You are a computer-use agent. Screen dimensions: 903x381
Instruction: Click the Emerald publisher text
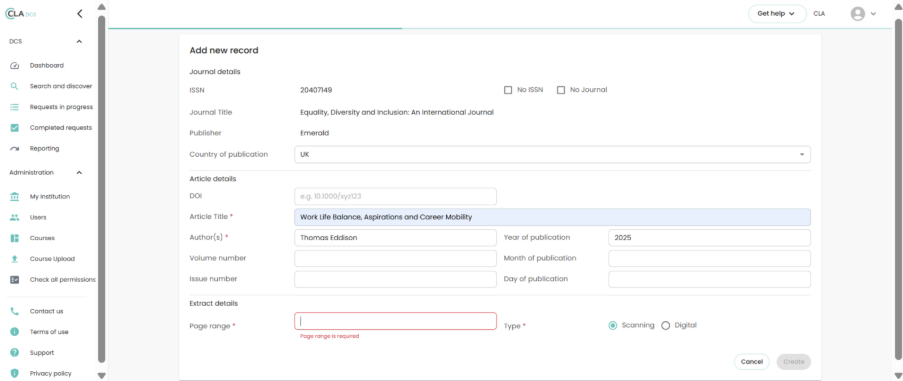click(314, 133)
